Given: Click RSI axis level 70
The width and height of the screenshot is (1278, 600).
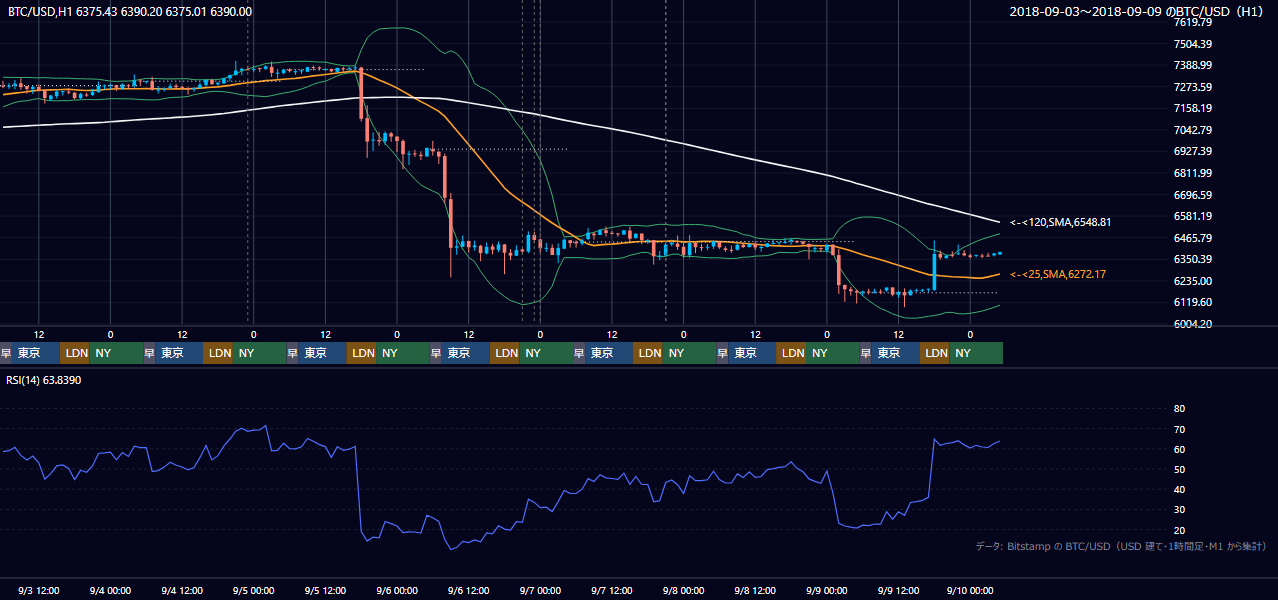Looking at the screenshot, I should 1179,429.
